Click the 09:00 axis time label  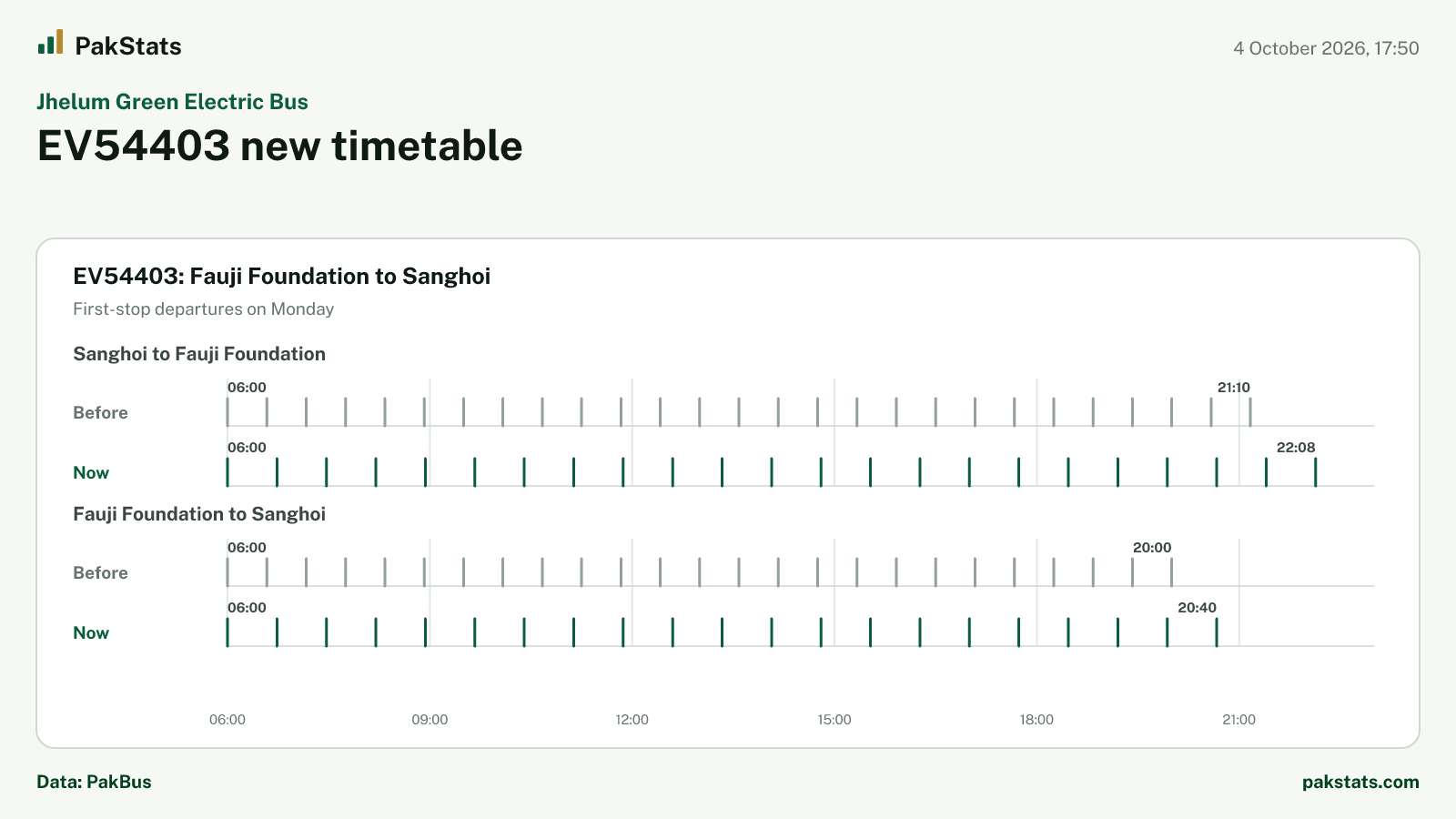pyautogui.click(x=430, y=719)
